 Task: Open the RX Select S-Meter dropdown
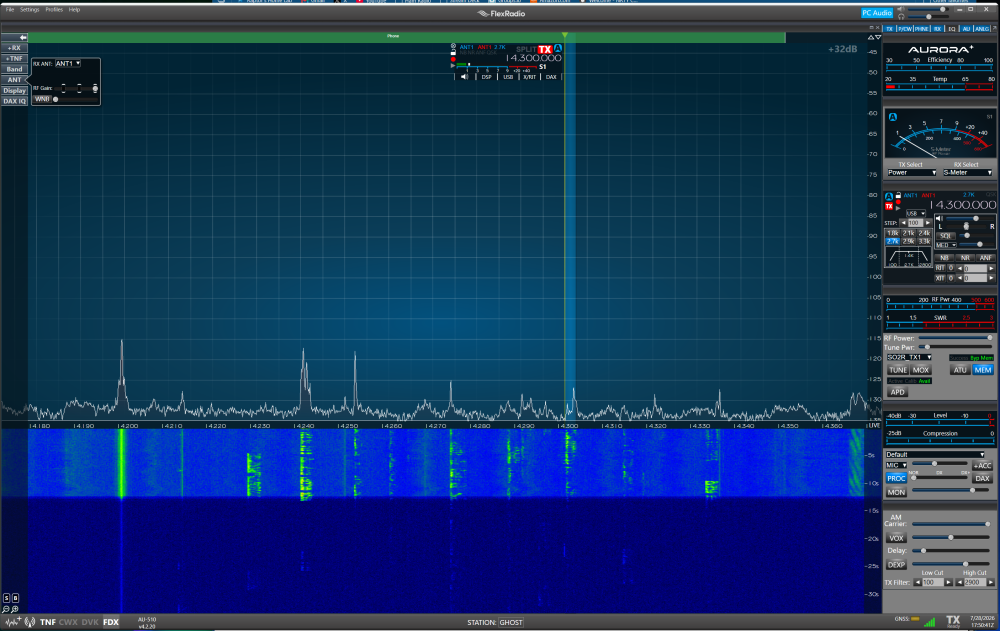coord(967,172)
